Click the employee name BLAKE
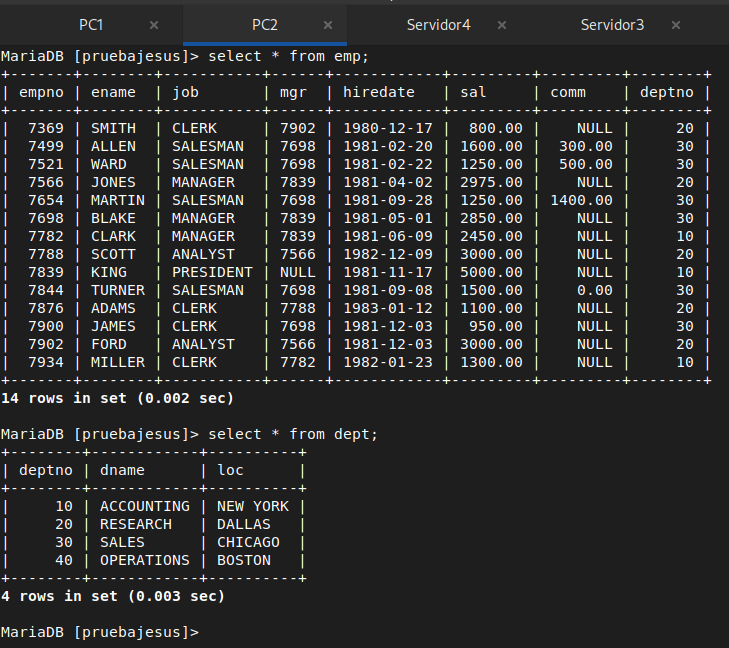 click(x=113, y=218)
